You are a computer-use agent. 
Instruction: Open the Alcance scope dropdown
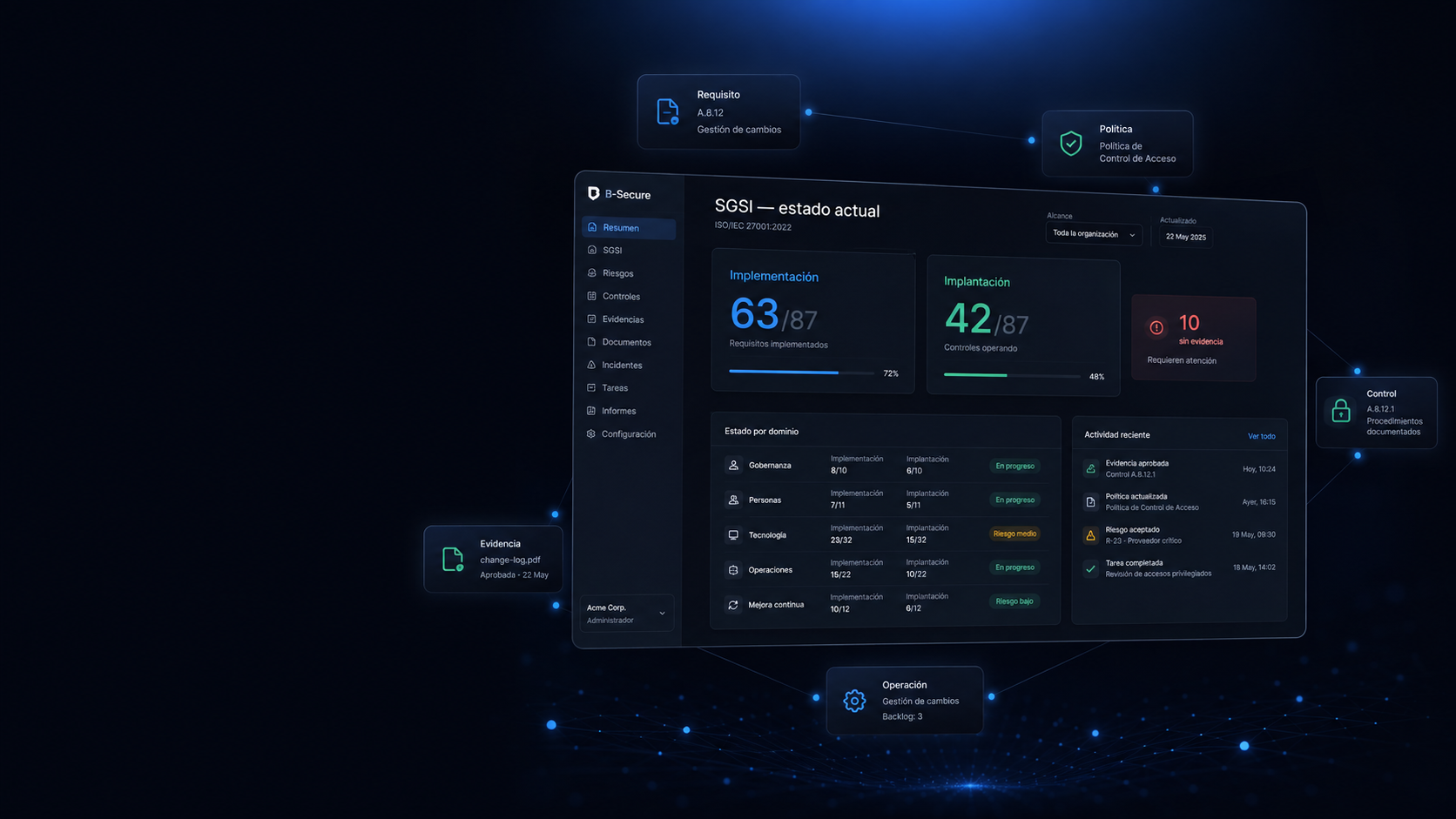click(1094, 234)
